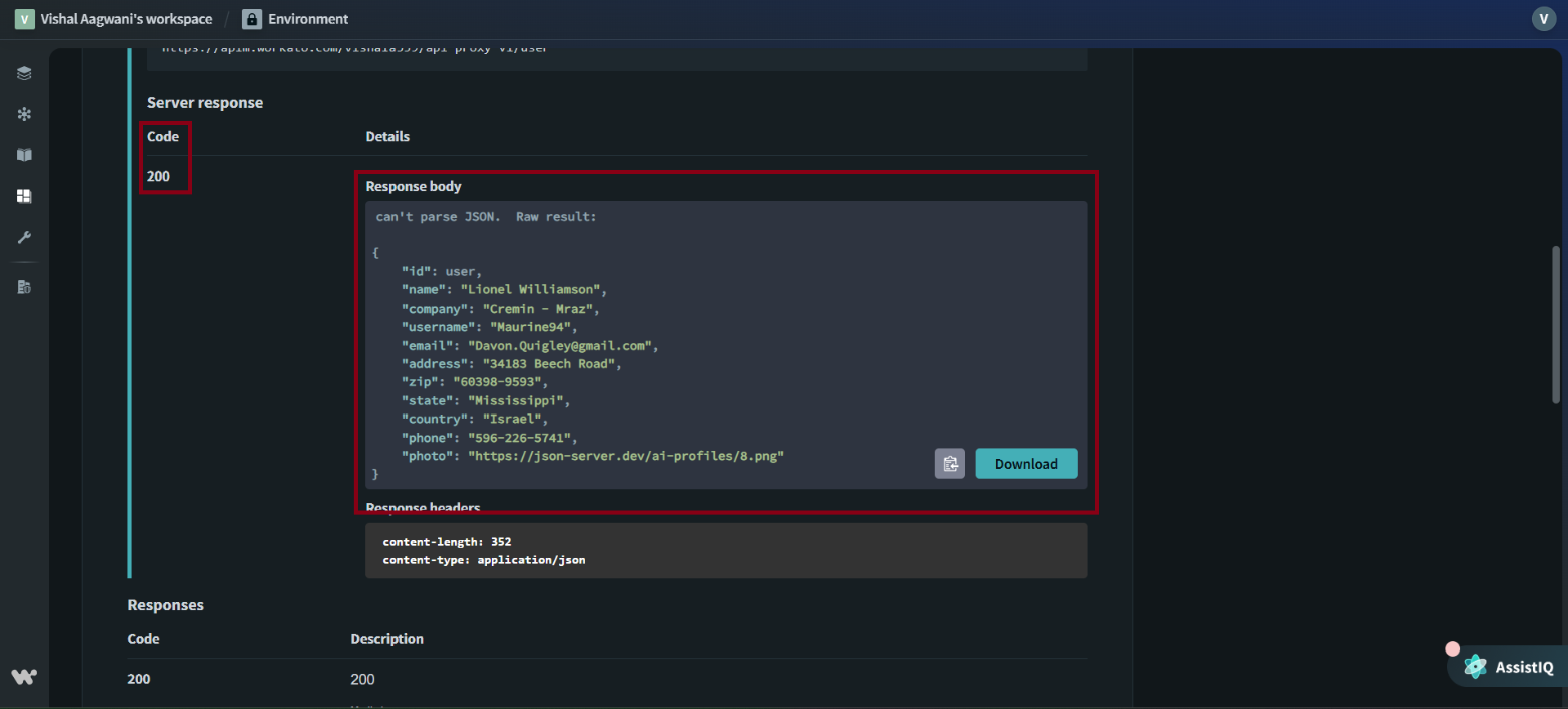Viewport: 1568px width, 709px height.
Task: Open the wrench tools icon in sidebar
Action: click(25, 238)
